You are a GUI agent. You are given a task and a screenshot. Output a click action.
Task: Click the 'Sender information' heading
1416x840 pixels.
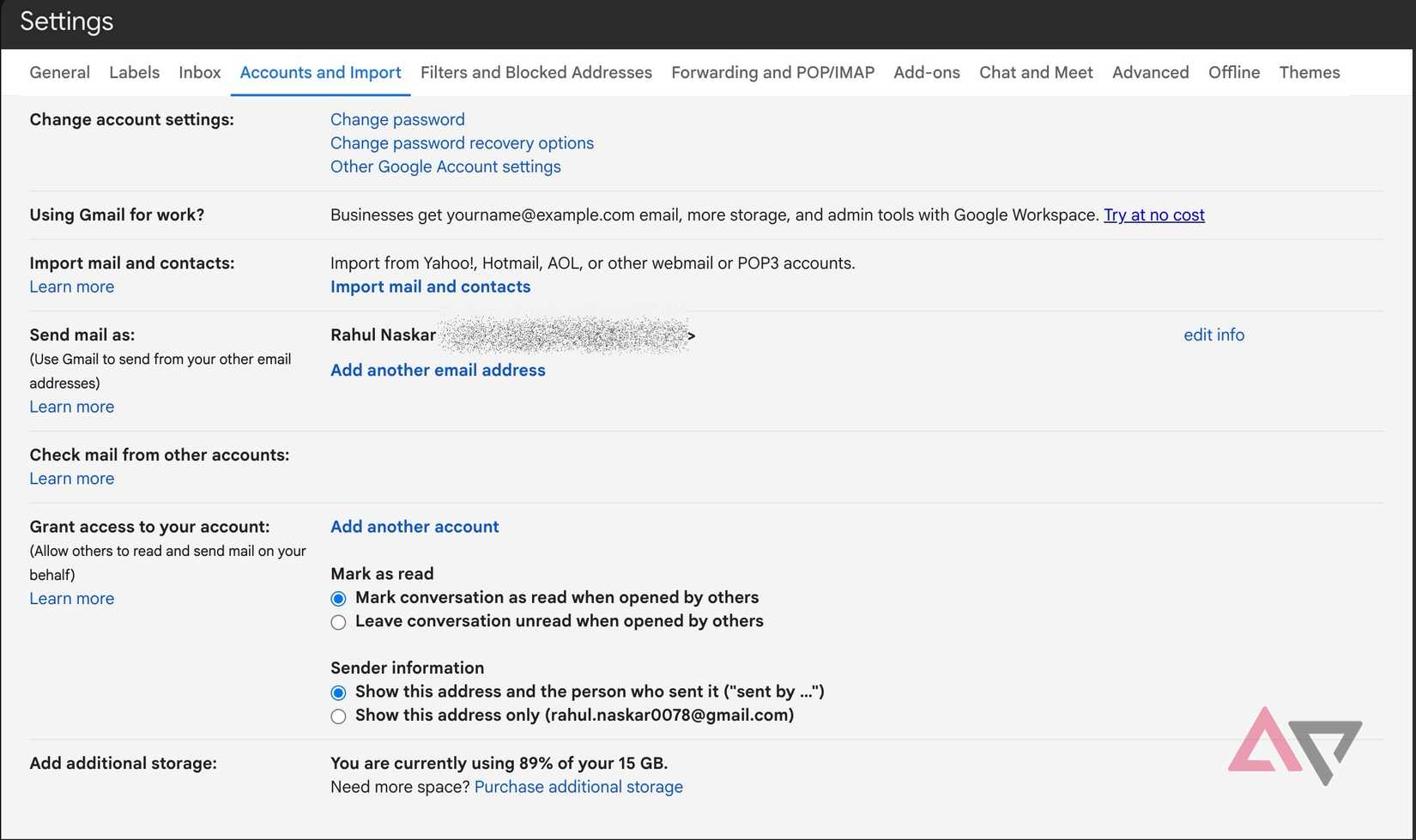point(407,668)
